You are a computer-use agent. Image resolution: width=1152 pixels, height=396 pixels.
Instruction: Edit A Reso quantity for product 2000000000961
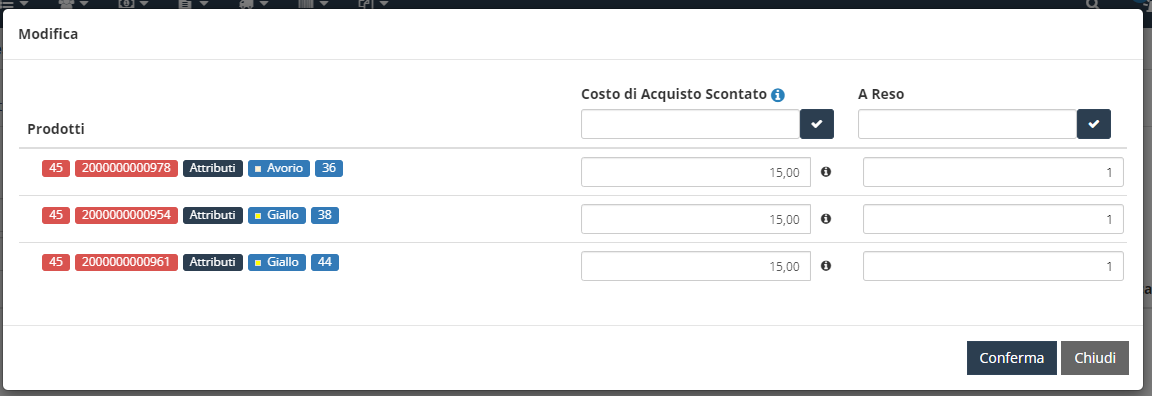coord(993,266)
